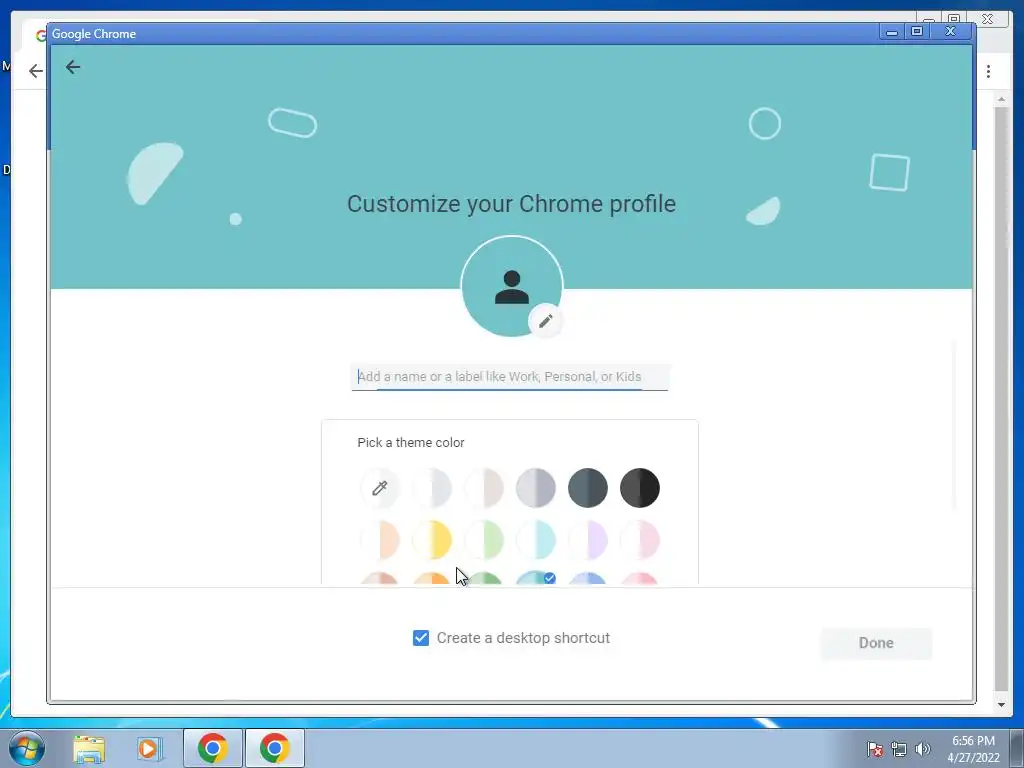Click back arrow in the background Chrome window
The image size is (1024, 768).
(36, 71)
